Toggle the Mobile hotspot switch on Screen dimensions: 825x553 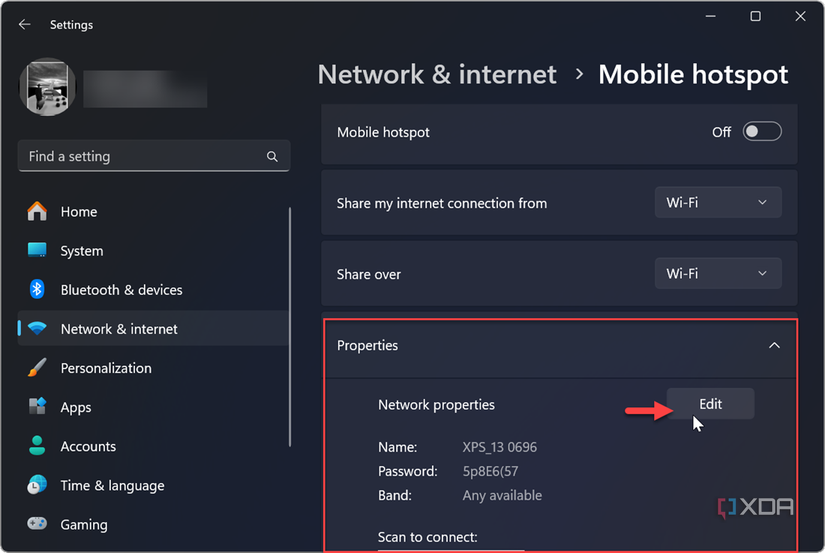(761, 132)
